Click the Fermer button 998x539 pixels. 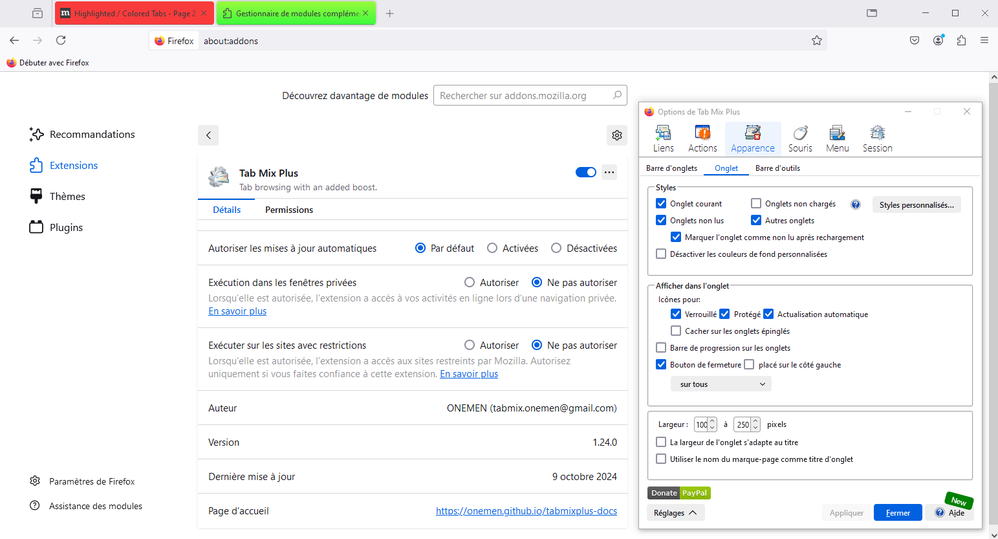coord(897,513)
